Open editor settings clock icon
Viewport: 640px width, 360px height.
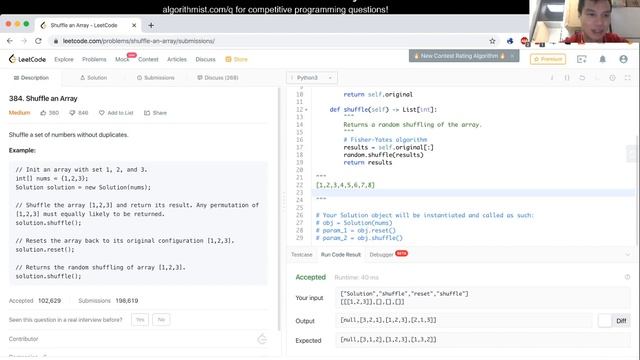coord(612,78)
